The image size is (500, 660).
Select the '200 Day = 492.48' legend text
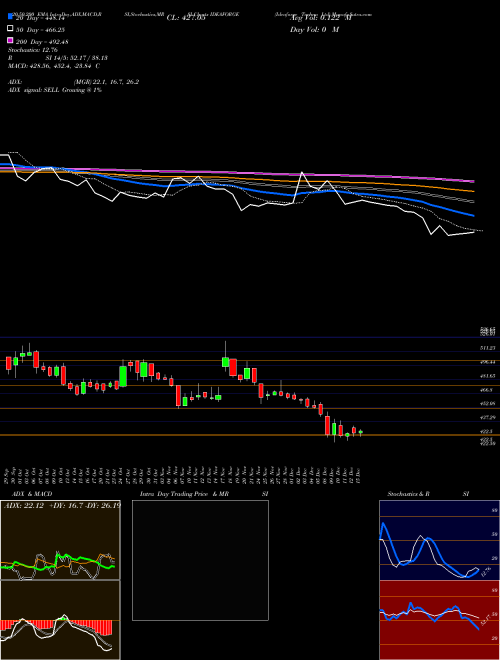click(43, 42)
